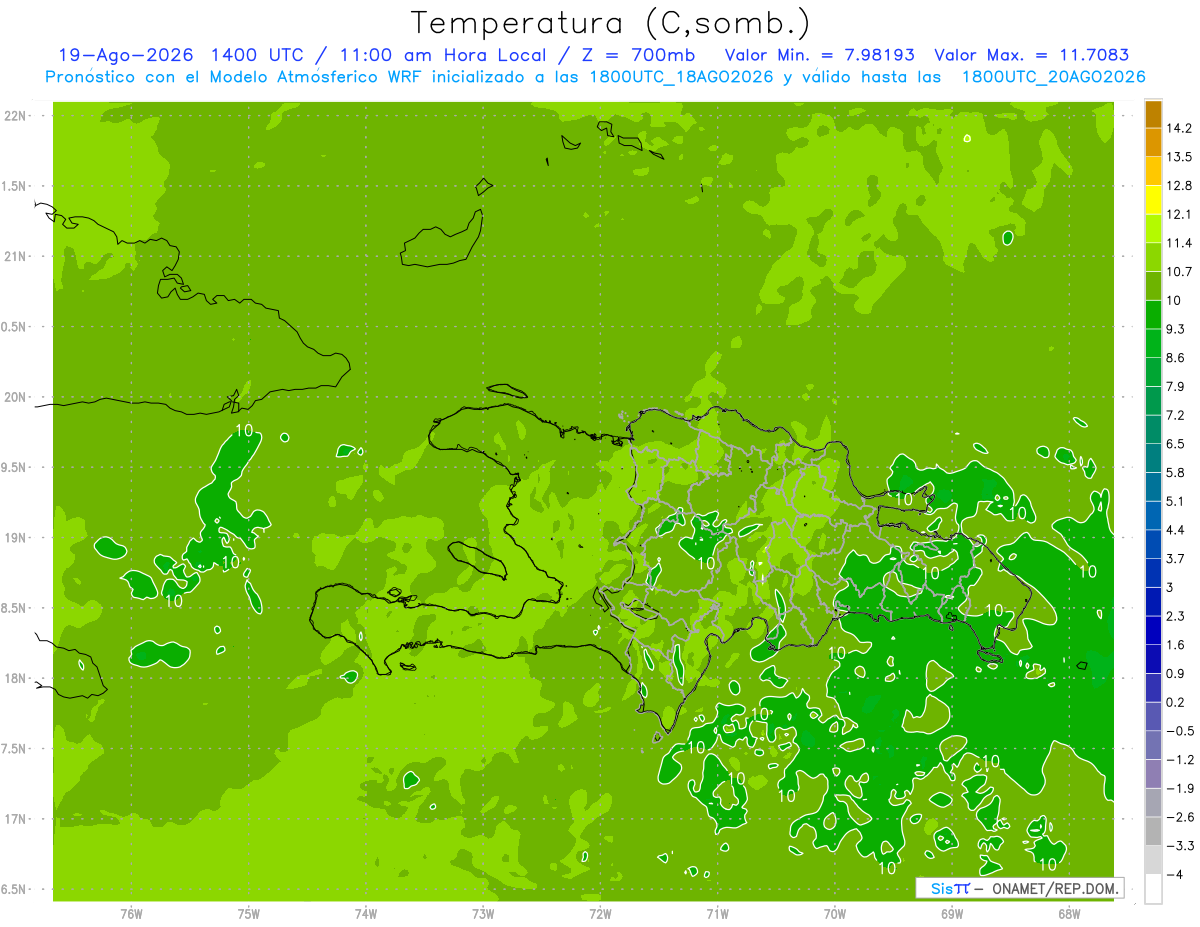Click the "69W" longitude label

(x=952, y=914)
